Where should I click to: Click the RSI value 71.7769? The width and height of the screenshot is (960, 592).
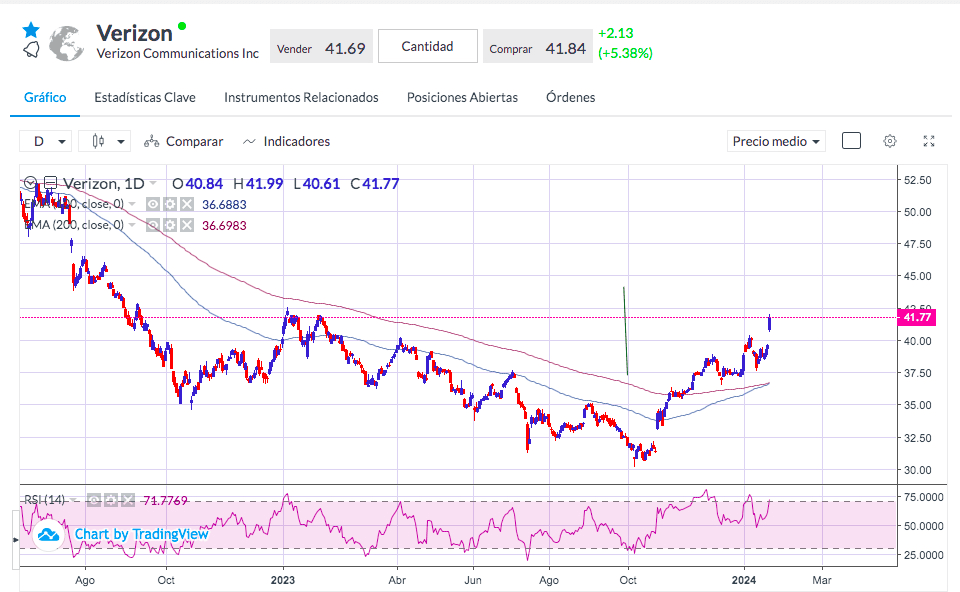[x=165, y=501]
